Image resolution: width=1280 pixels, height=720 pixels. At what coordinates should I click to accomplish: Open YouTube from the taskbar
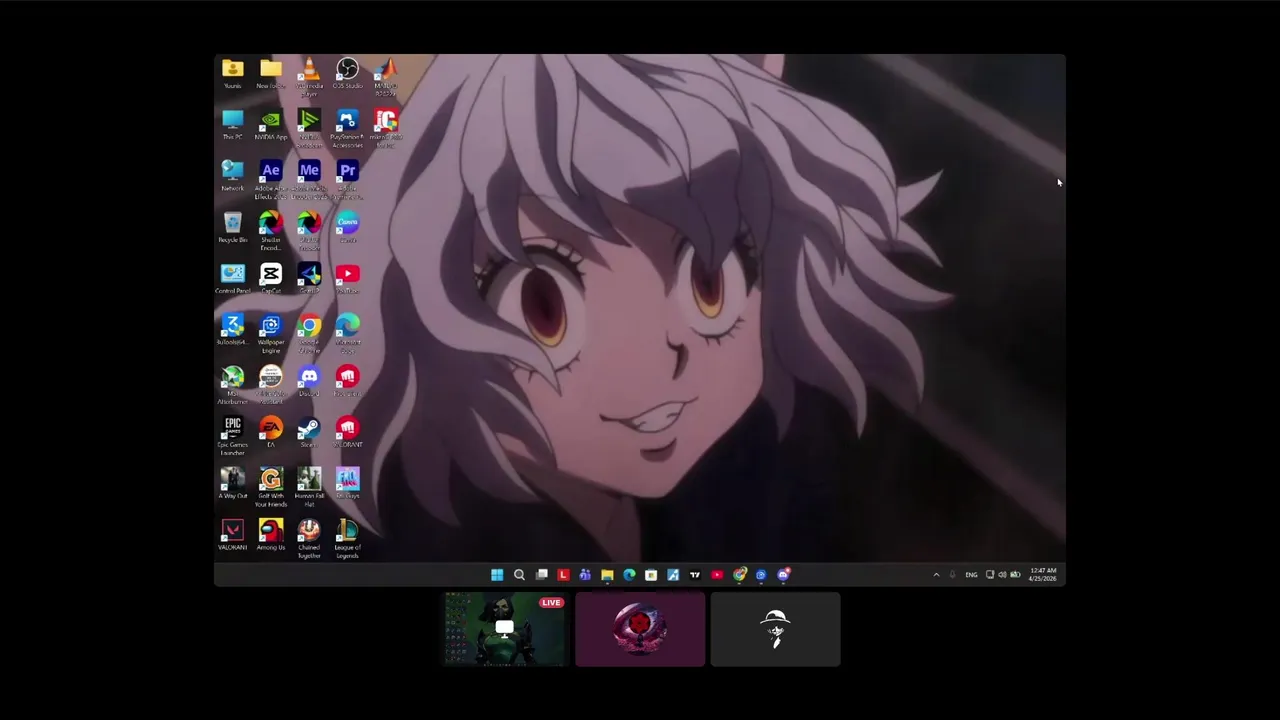[717, 575]
